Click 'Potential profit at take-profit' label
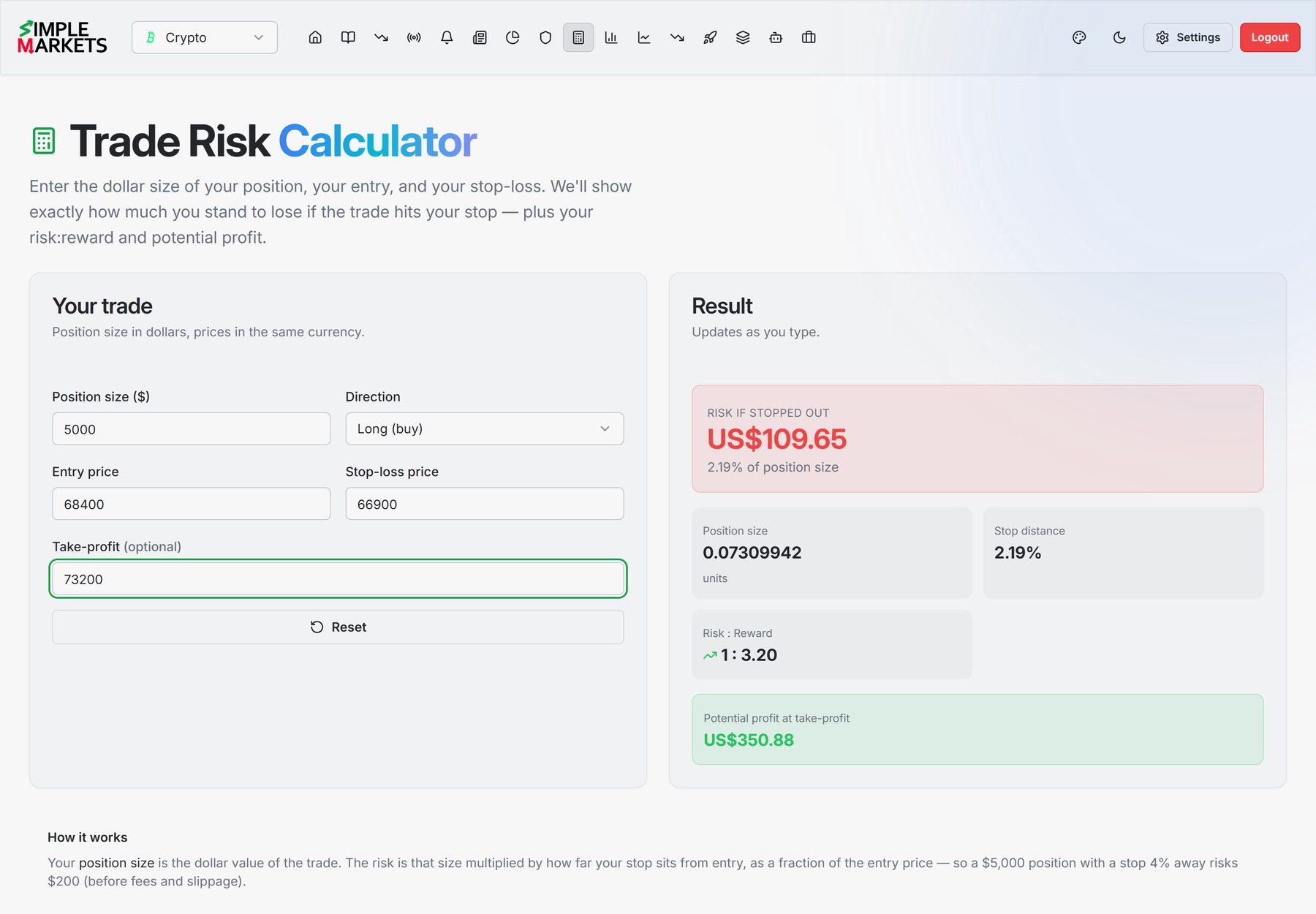1316x914 pixels. [776, 718]
